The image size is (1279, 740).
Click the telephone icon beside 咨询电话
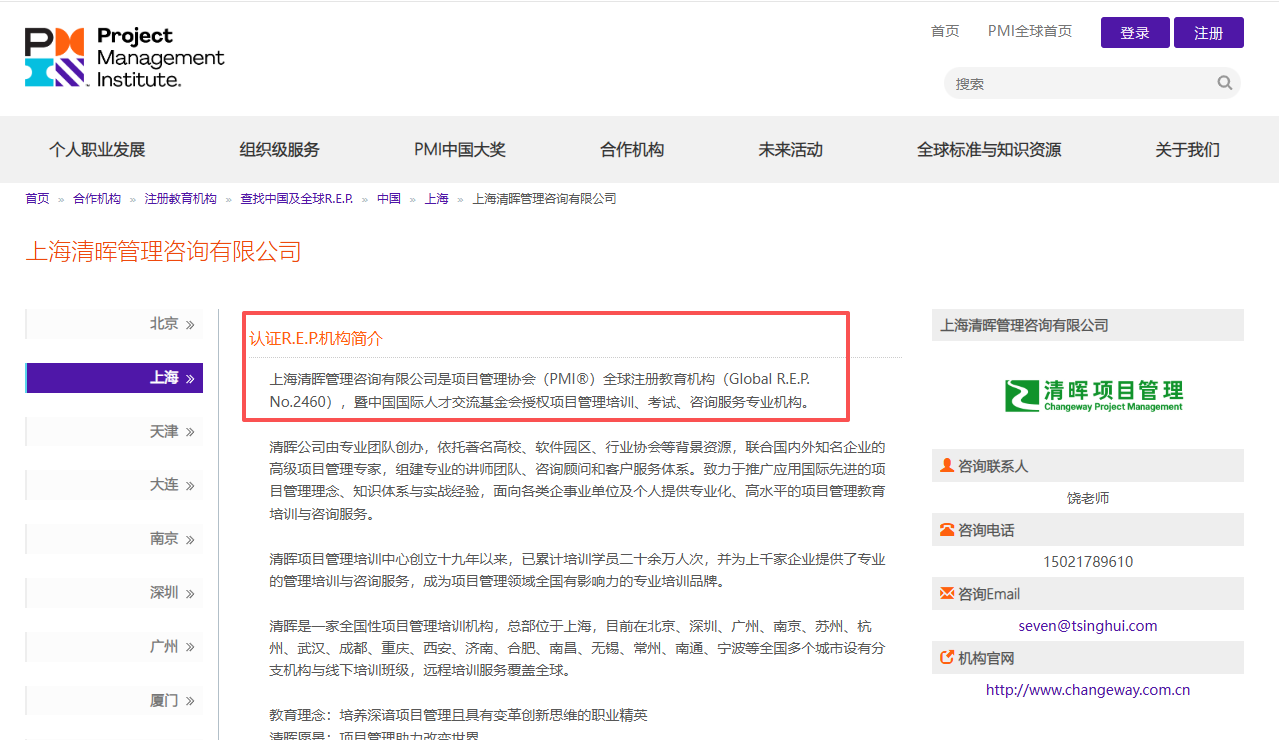(x=947, y=529)
